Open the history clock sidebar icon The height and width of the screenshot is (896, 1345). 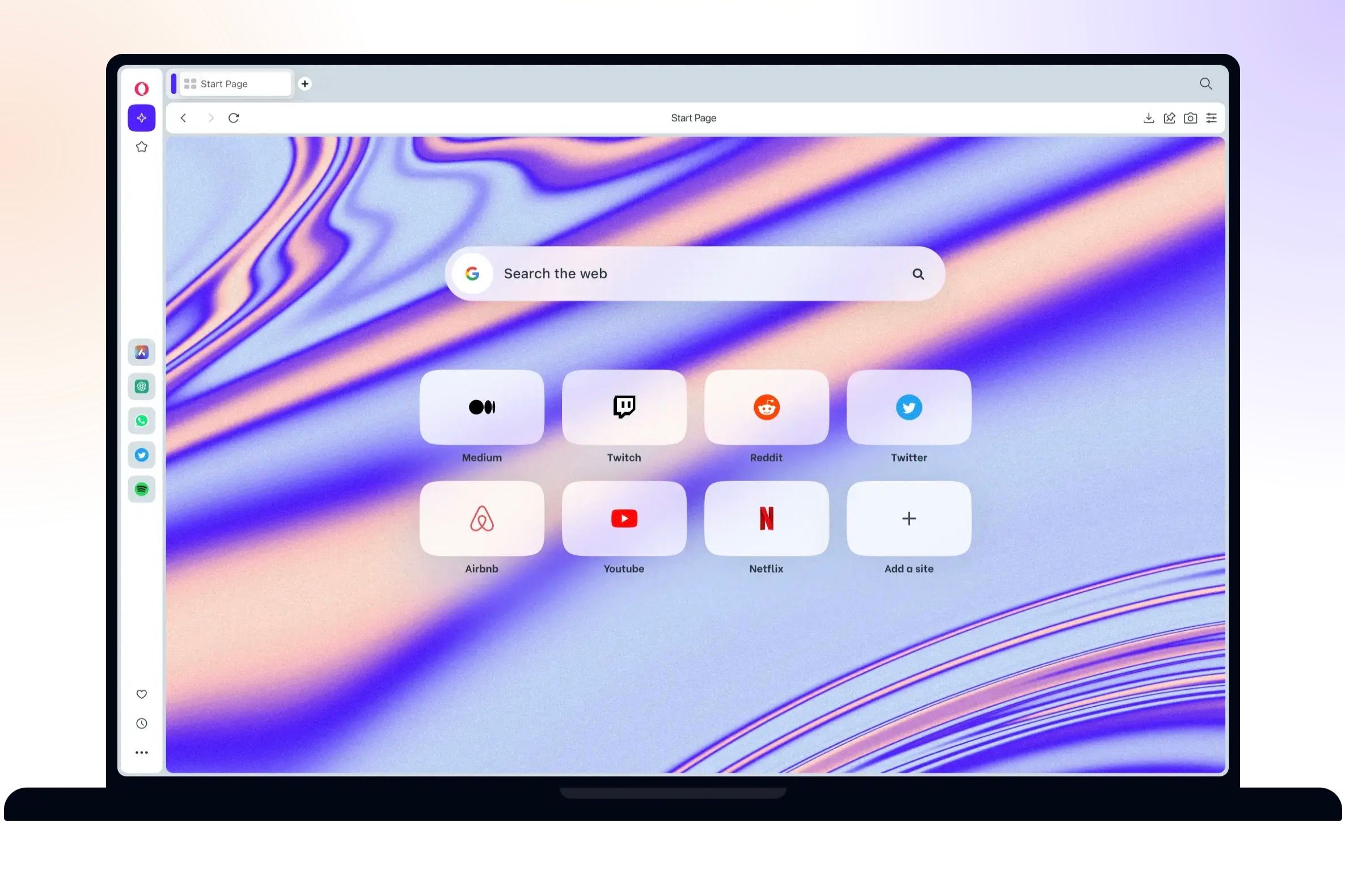pyautogui.click(x=141, y=723)
